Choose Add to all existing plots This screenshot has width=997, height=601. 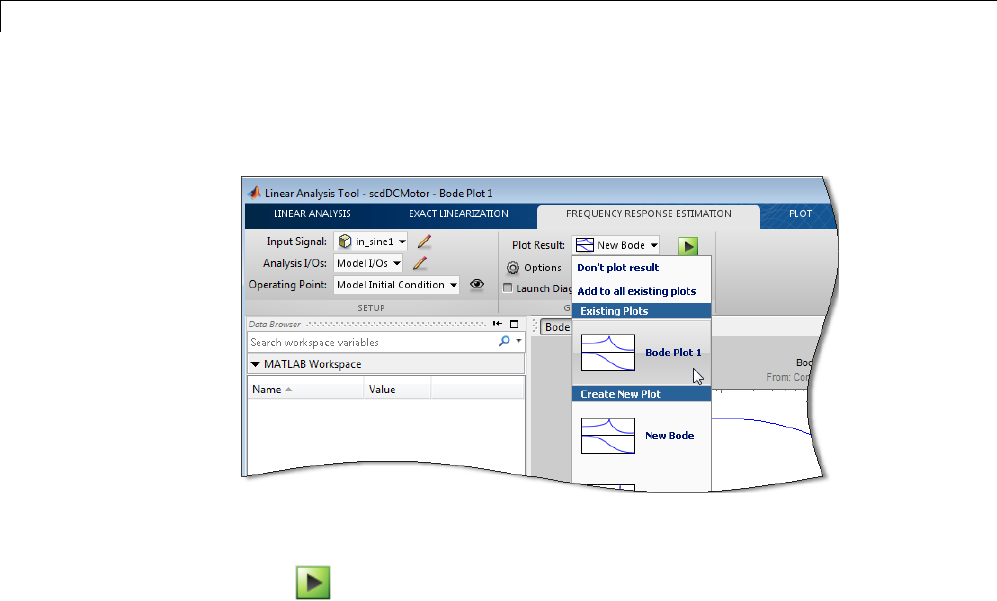(x=636, y=291)
